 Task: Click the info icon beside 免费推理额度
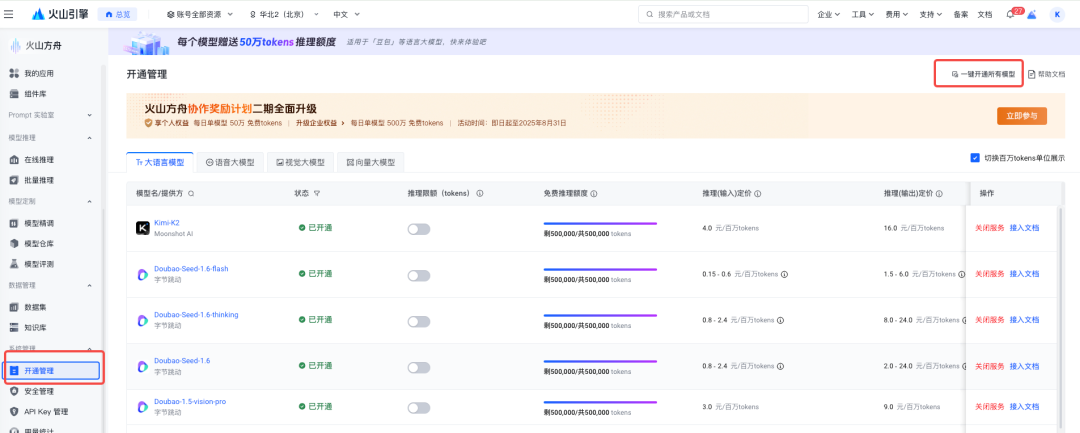593,193
